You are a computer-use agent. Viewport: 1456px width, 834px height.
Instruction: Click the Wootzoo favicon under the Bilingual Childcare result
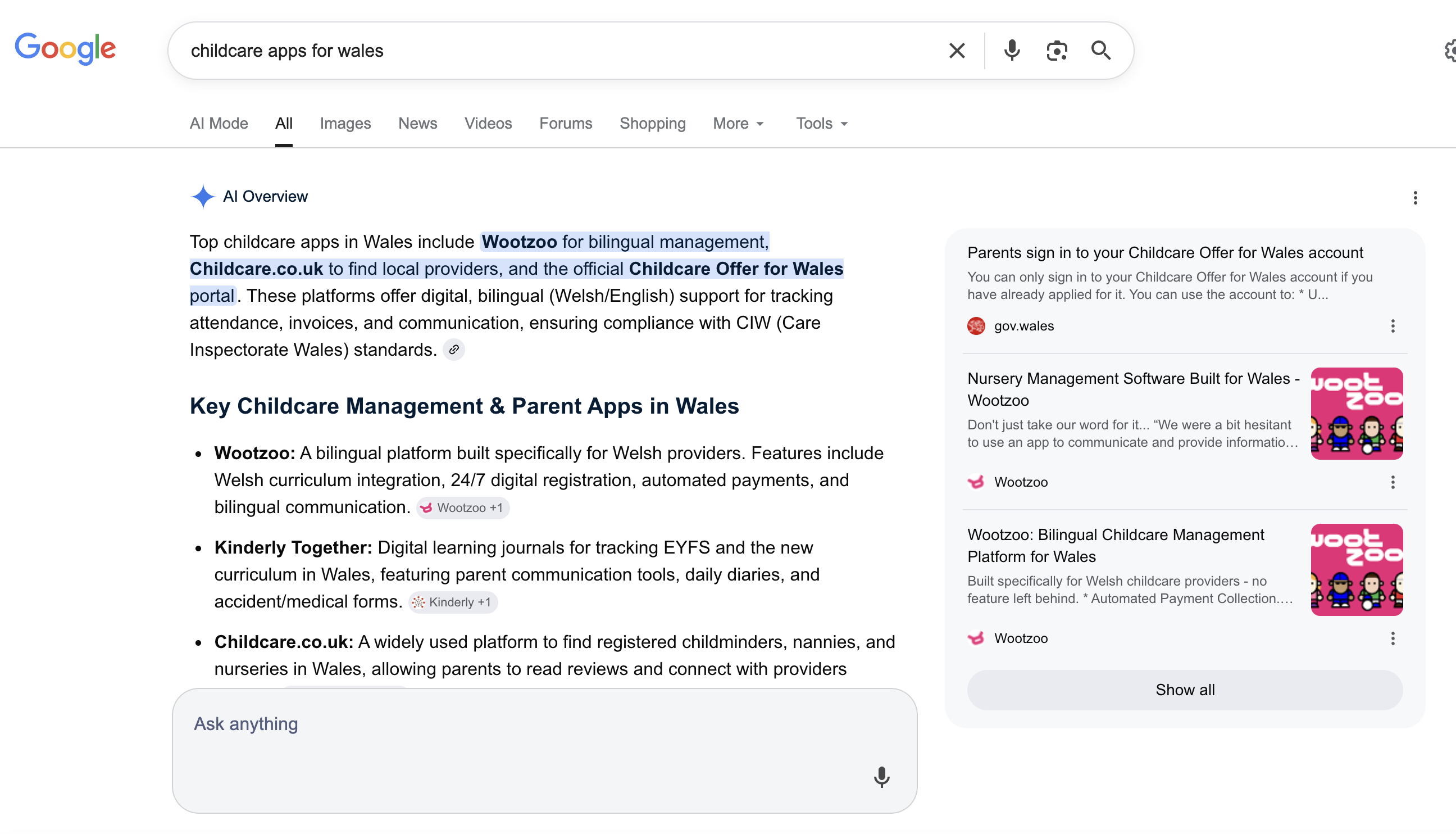pyautogui.click(x=976, y=638)
